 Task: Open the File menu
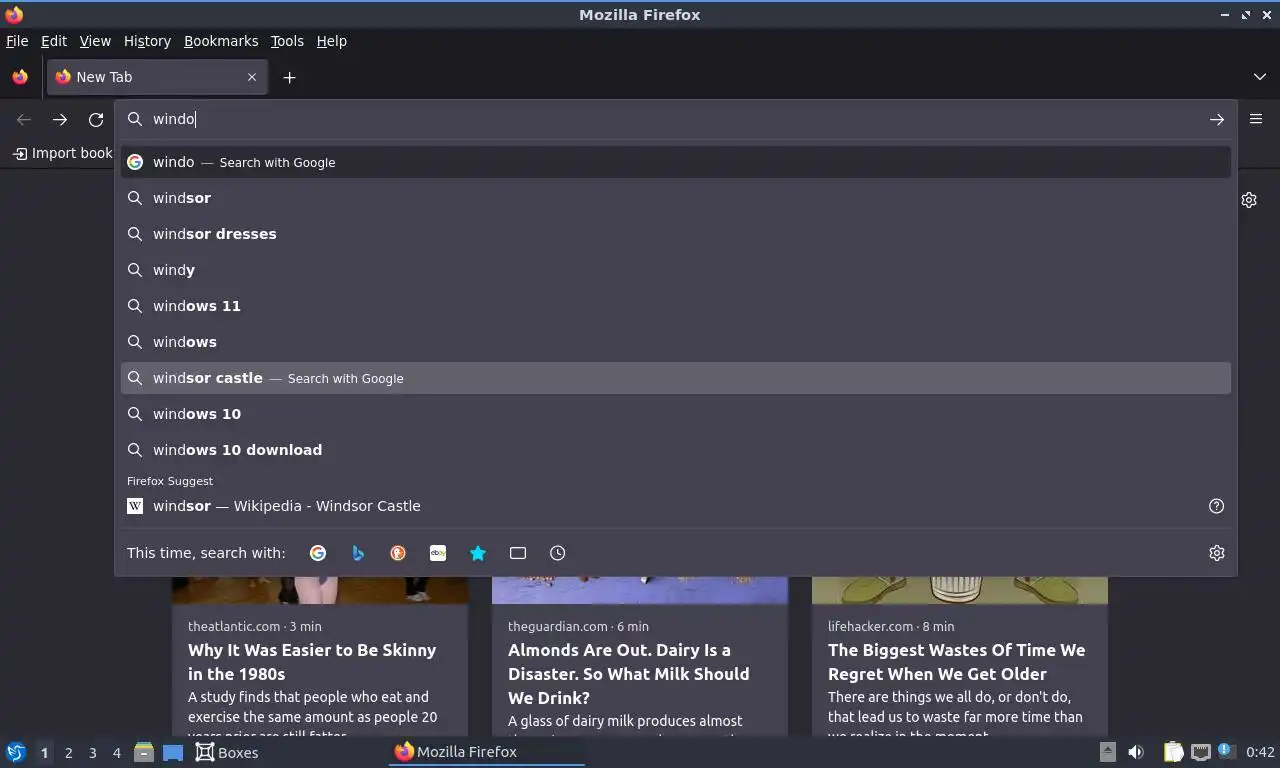click(17, 41)
